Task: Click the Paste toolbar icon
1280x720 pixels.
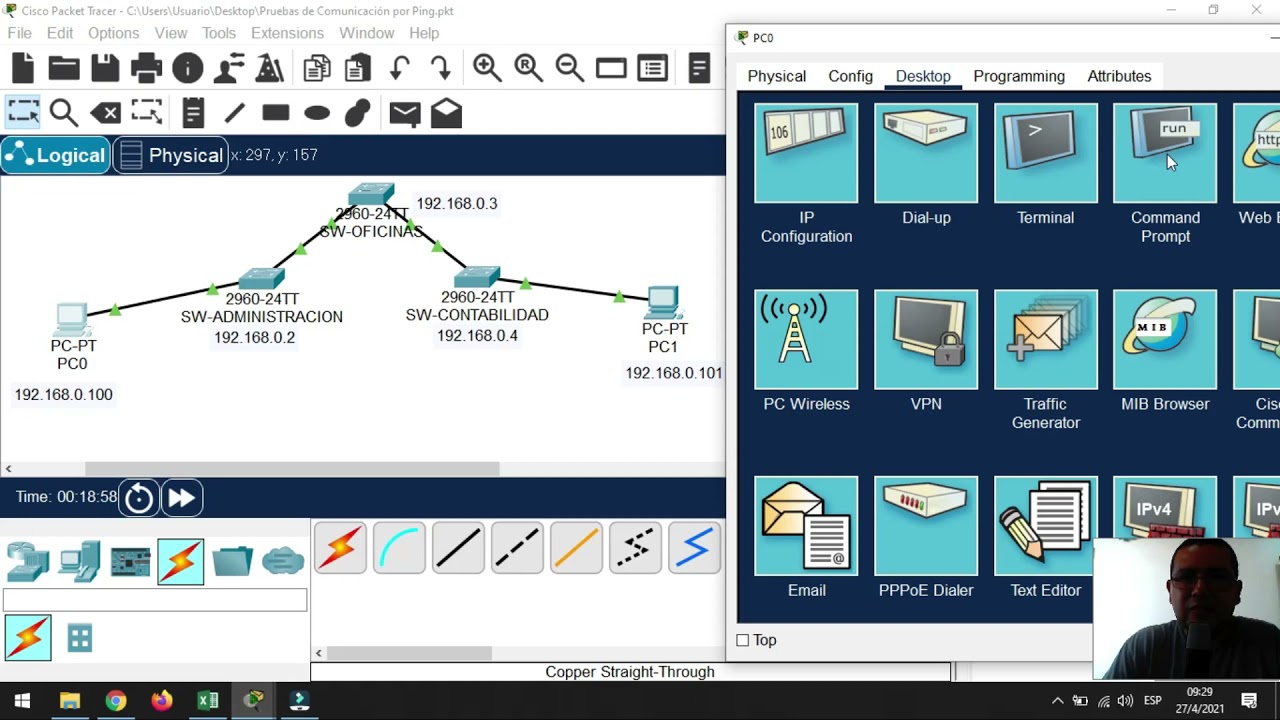Action: click(x=358, y=68)
